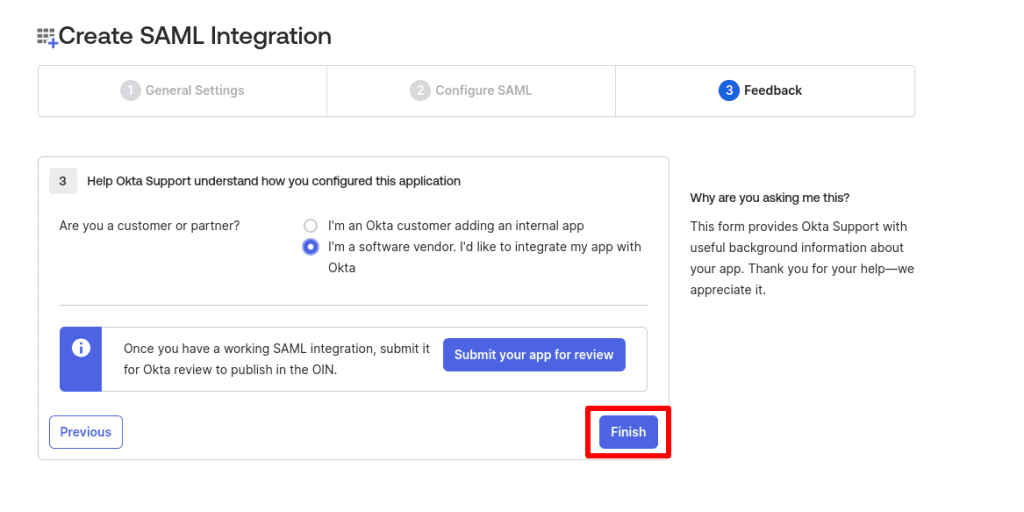Viewport: 1024px width, 512px height.
Task: Click the 'Help Okta Support understand' section title
Action: tap(274, 182)
